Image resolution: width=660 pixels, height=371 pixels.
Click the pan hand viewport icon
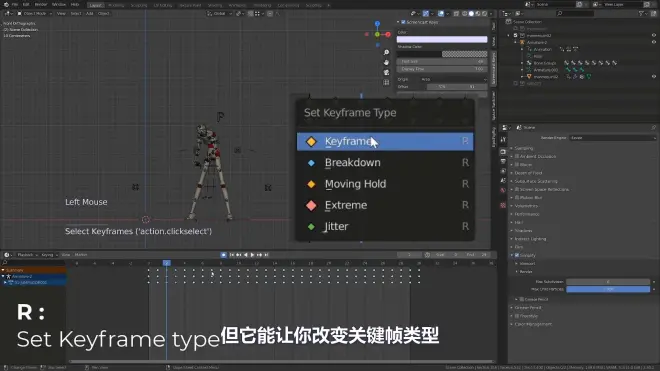pyautogui.click(x=386, y=62)
